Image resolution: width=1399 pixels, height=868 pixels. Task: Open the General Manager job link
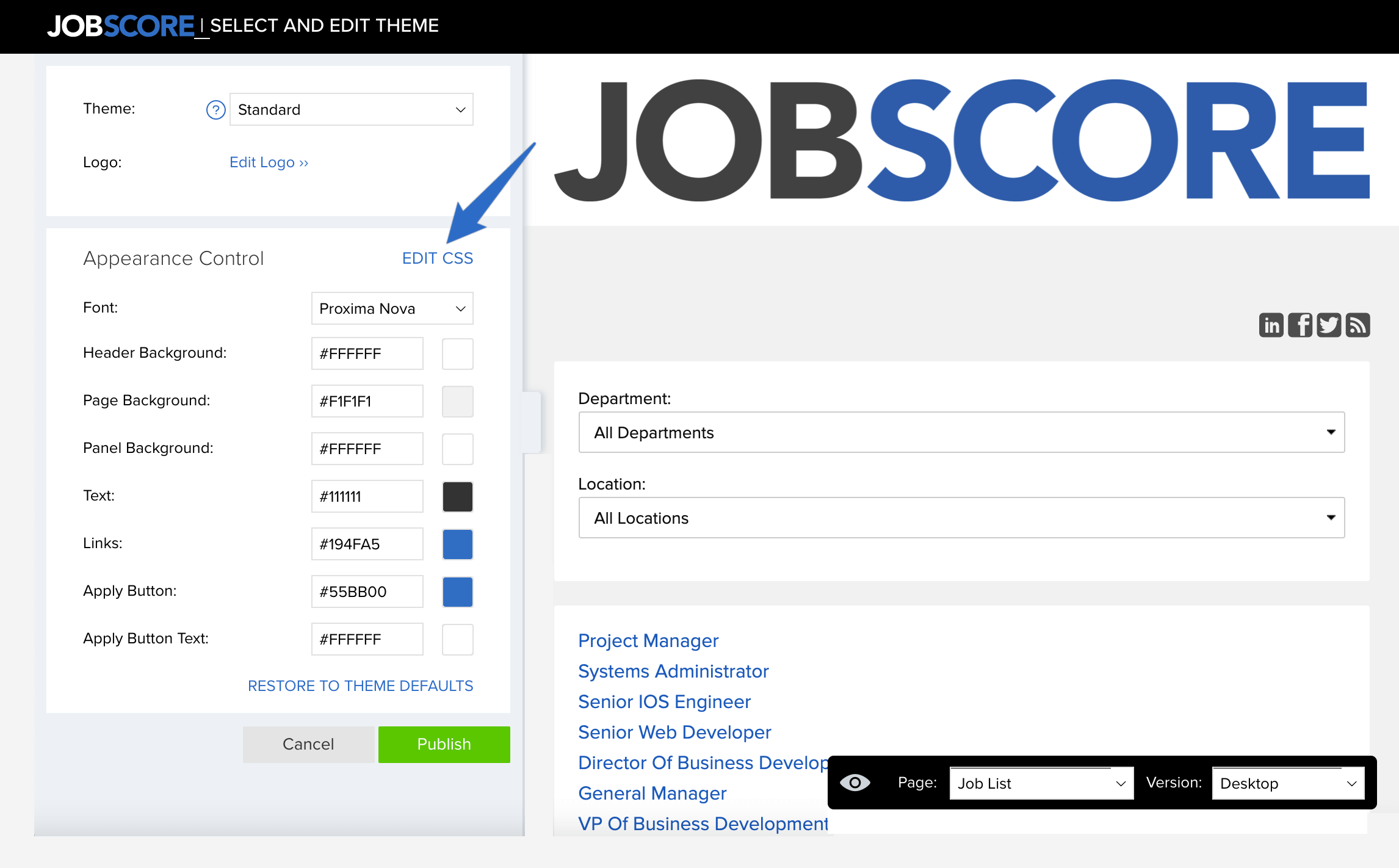coord(653,794)
